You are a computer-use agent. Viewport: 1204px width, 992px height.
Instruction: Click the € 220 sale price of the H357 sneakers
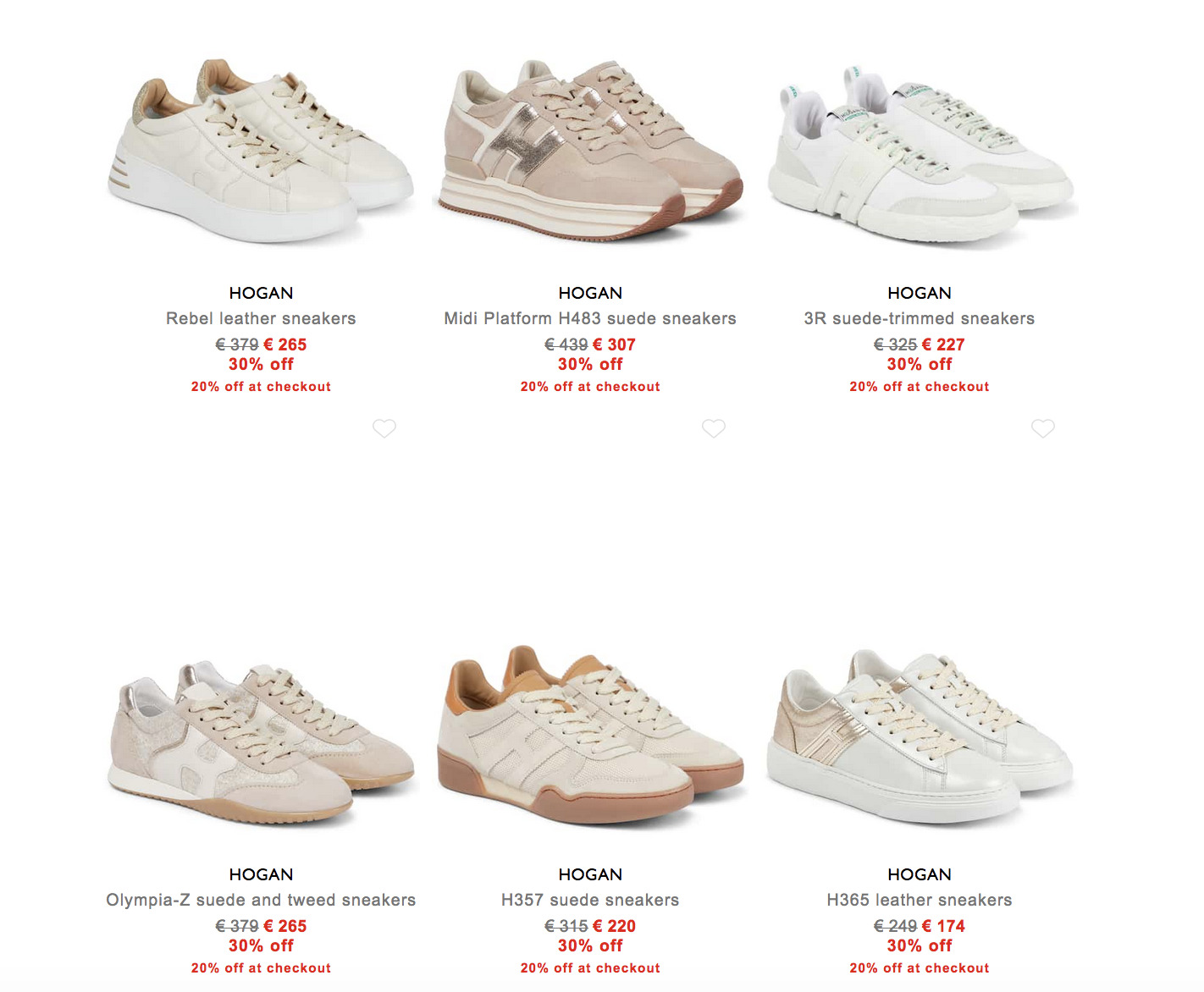[x=614, y=926]
